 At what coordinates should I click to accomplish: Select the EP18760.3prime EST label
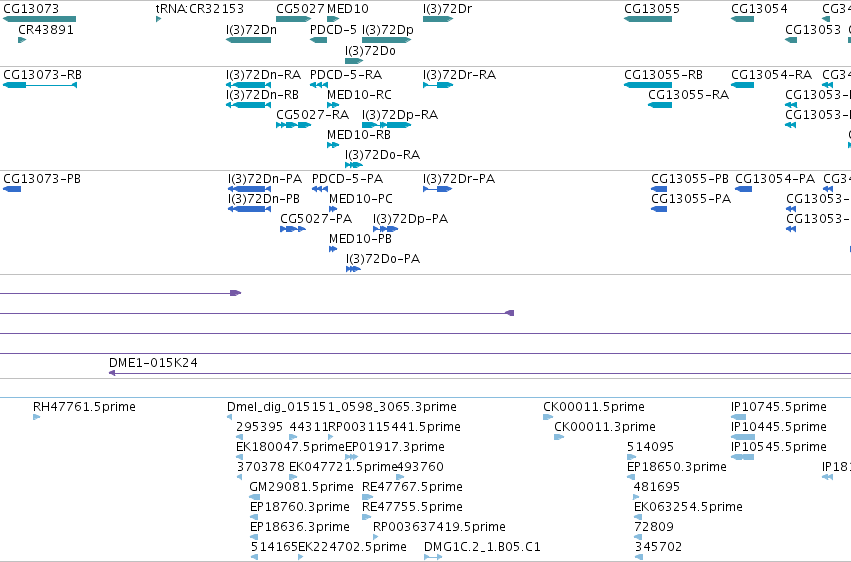tap(300, 507)
